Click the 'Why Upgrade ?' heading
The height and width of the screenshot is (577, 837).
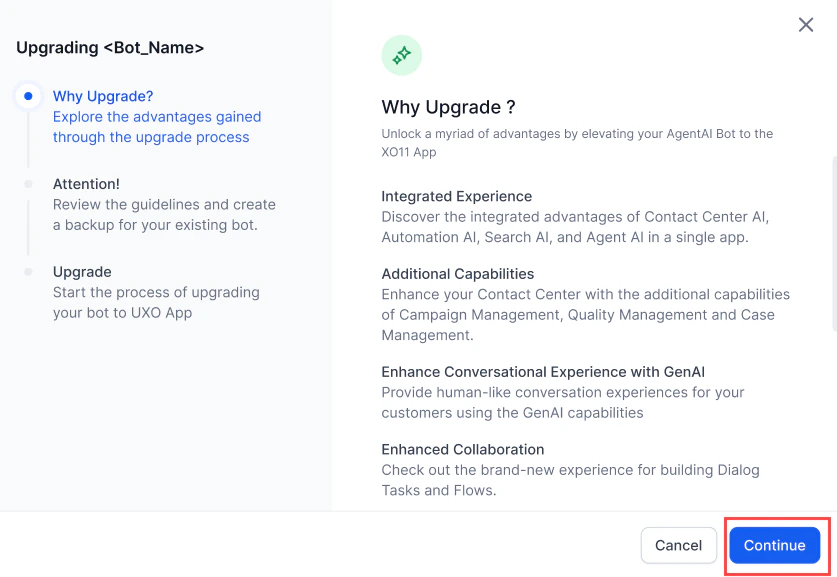pos(448,107)
